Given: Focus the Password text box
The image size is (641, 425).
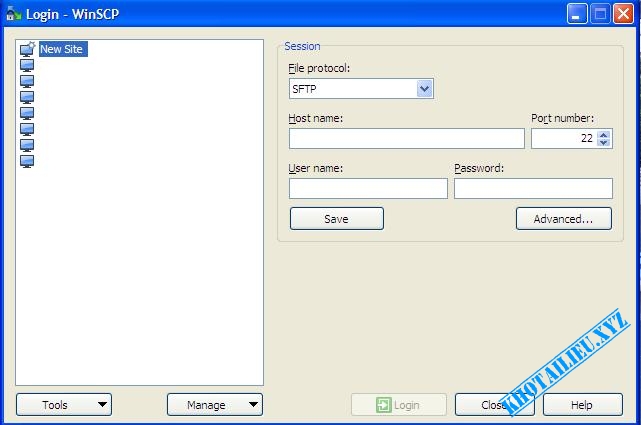Looking at the screenshot, I should tap(533, 189).
